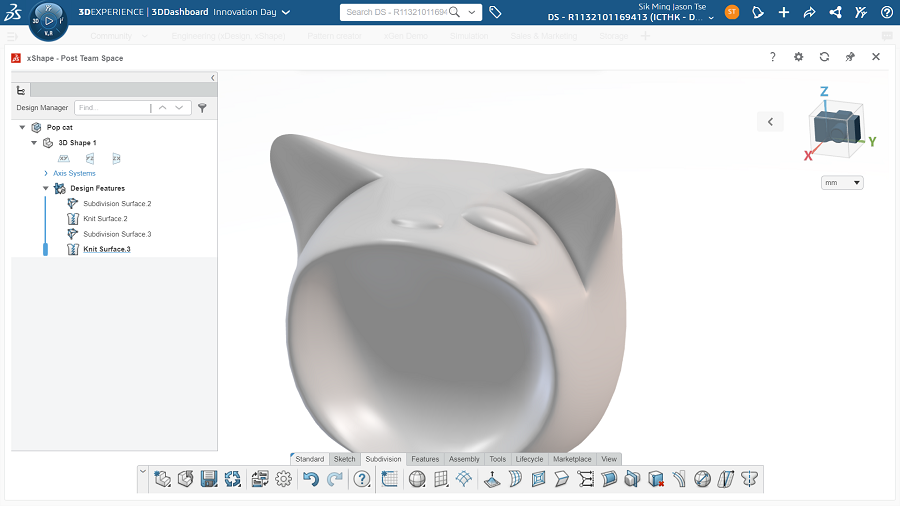The width and height of the screenshot is (900, 506).
Task: Open the settings gear in the bottom toolbar
Action: [x=283, y=479]
